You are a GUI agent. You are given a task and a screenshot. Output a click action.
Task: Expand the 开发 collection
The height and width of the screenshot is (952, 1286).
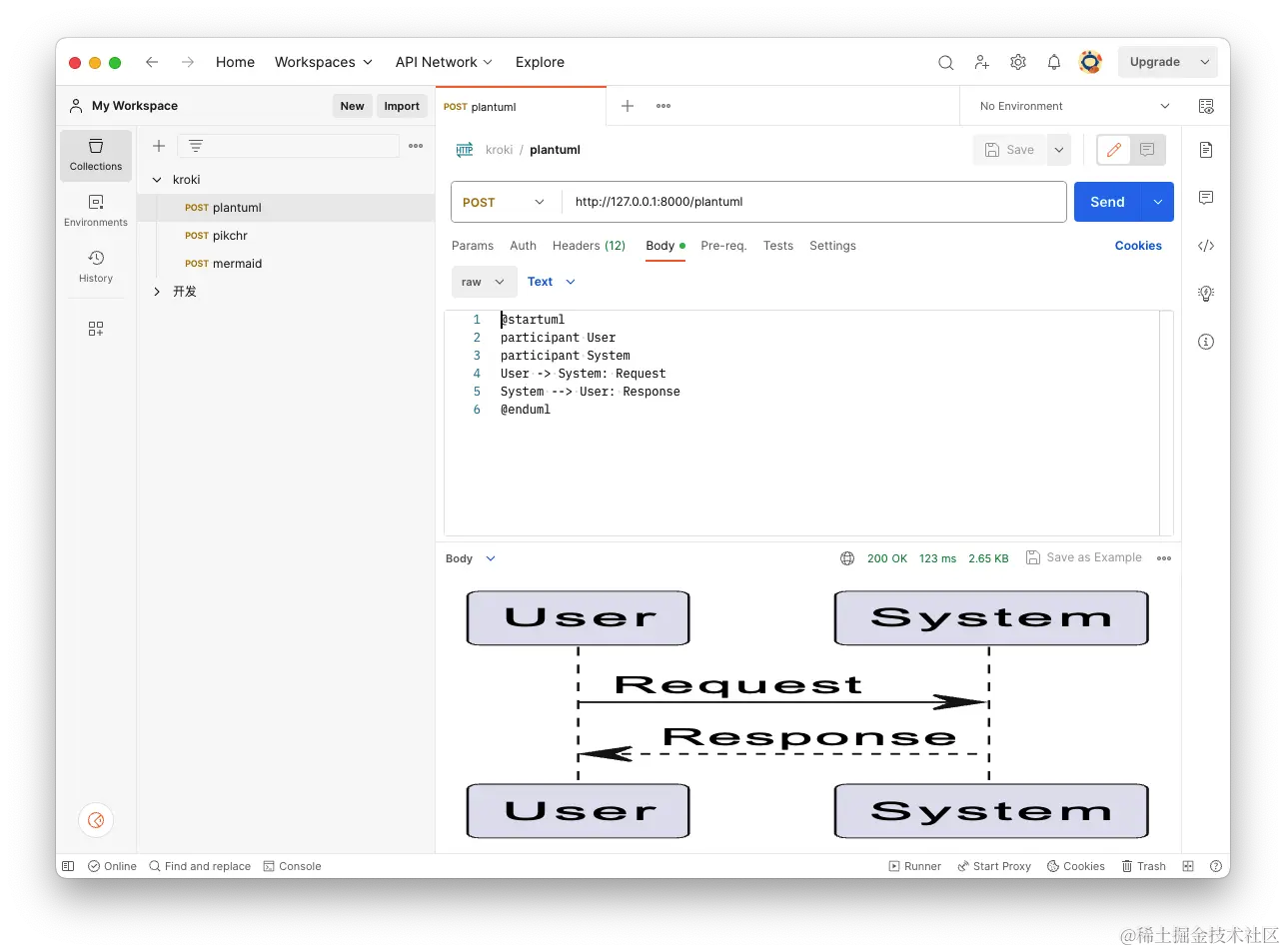click(157, 292)
